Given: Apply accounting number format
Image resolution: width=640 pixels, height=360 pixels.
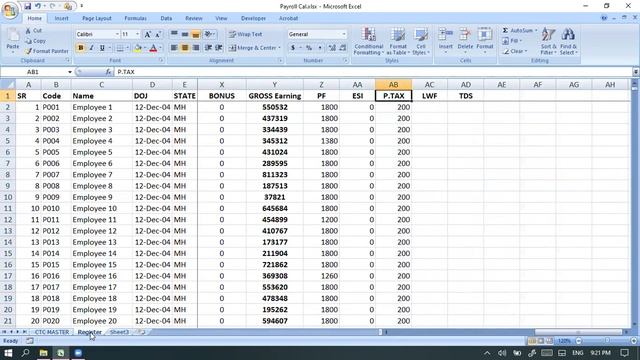Looking at the screenshot, I should coord(293,48).
